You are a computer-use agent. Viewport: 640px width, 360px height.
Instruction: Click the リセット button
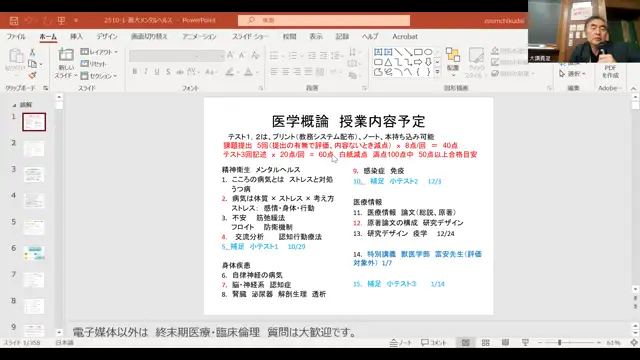94,64
